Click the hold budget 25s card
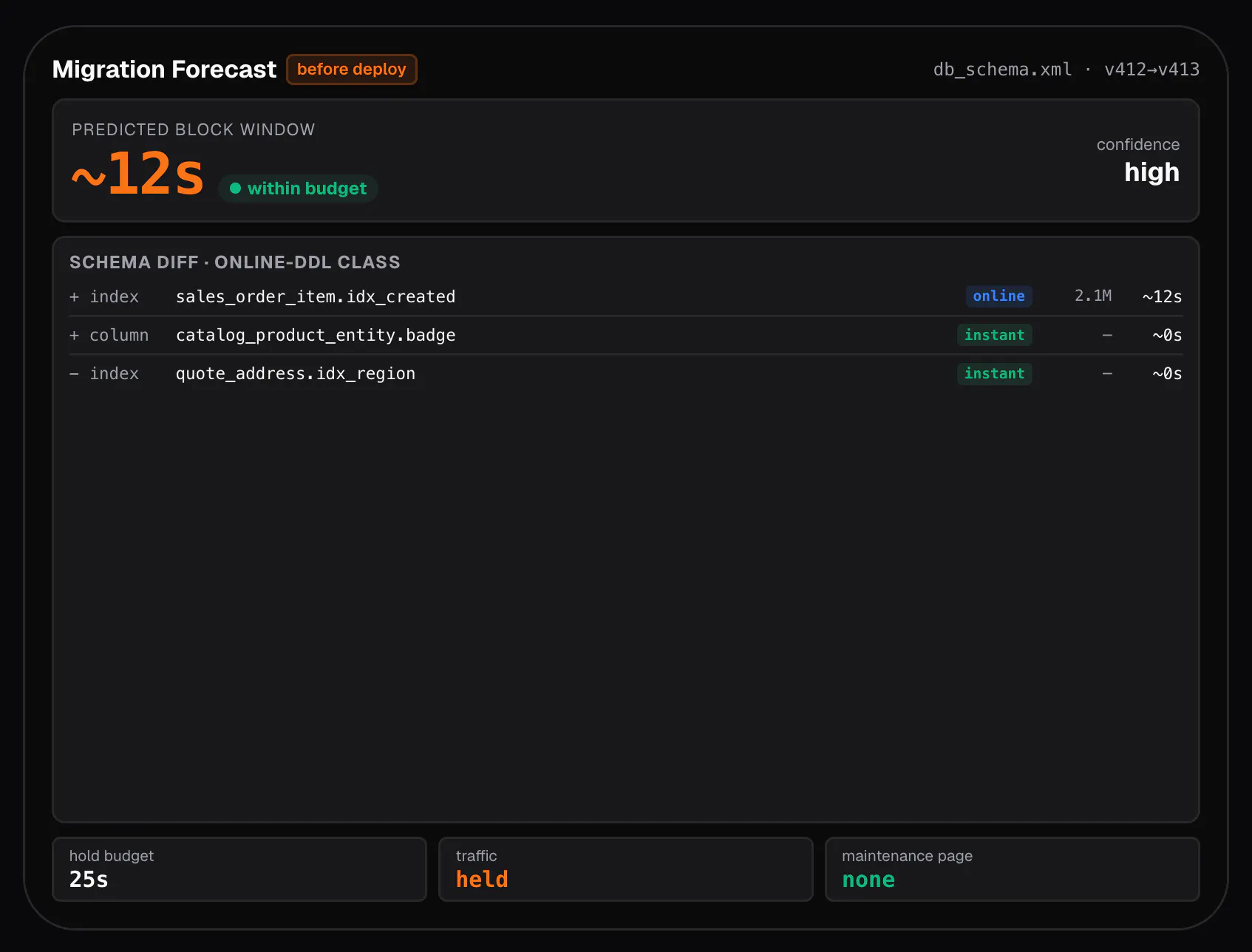1252x952 pixels. [239, 869]
